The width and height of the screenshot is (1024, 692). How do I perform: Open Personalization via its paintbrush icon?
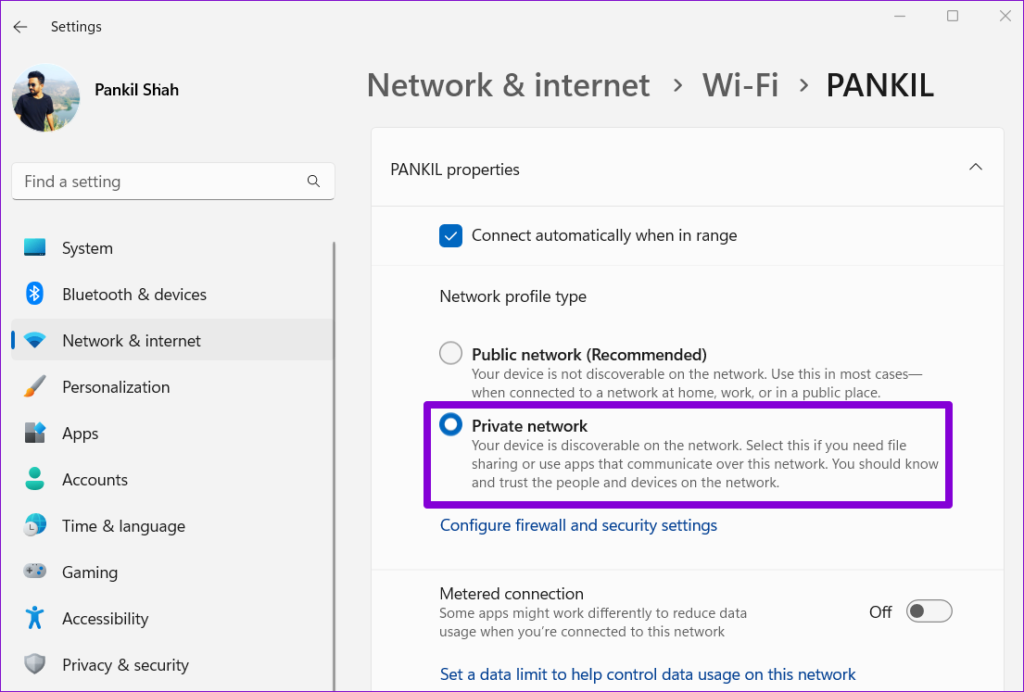[35, 387]
